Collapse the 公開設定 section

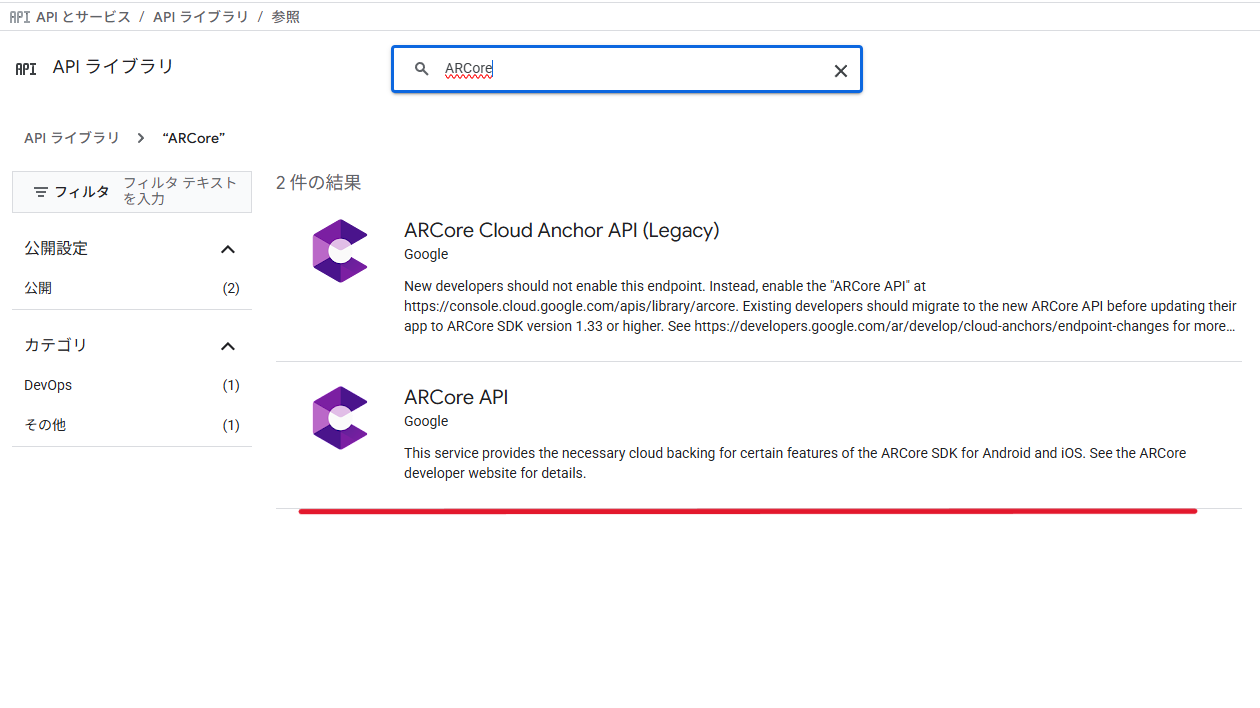point(228,249)
